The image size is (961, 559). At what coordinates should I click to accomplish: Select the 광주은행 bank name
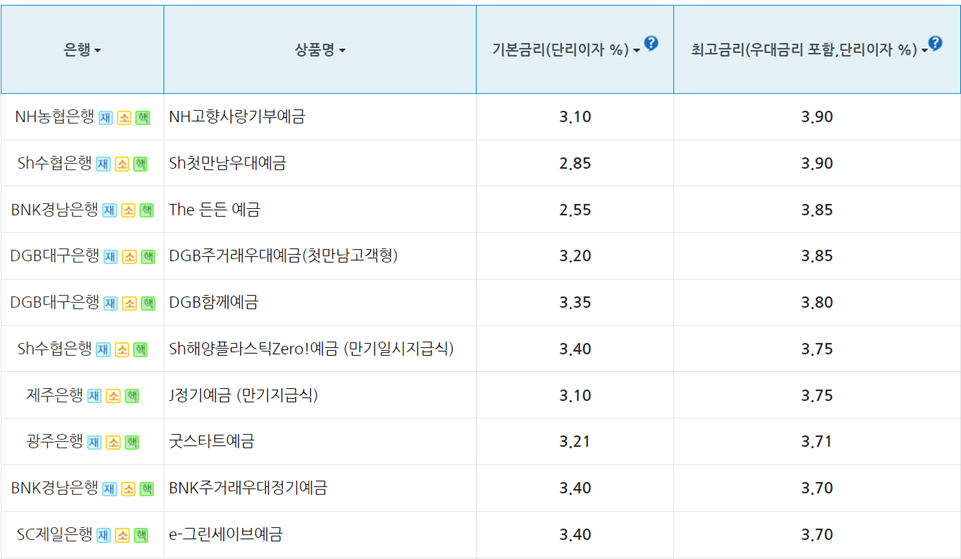tap(55, 441)
